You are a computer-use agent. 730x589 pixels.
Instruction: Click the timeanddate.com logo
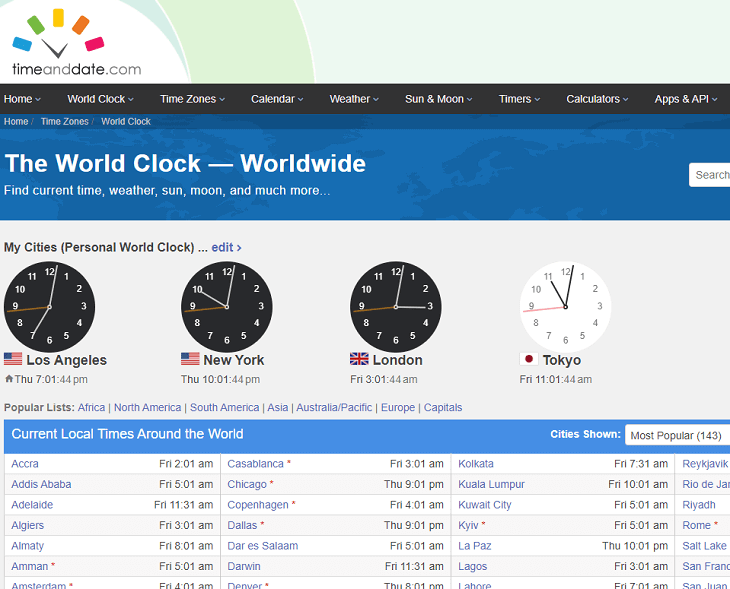point(77,43)
